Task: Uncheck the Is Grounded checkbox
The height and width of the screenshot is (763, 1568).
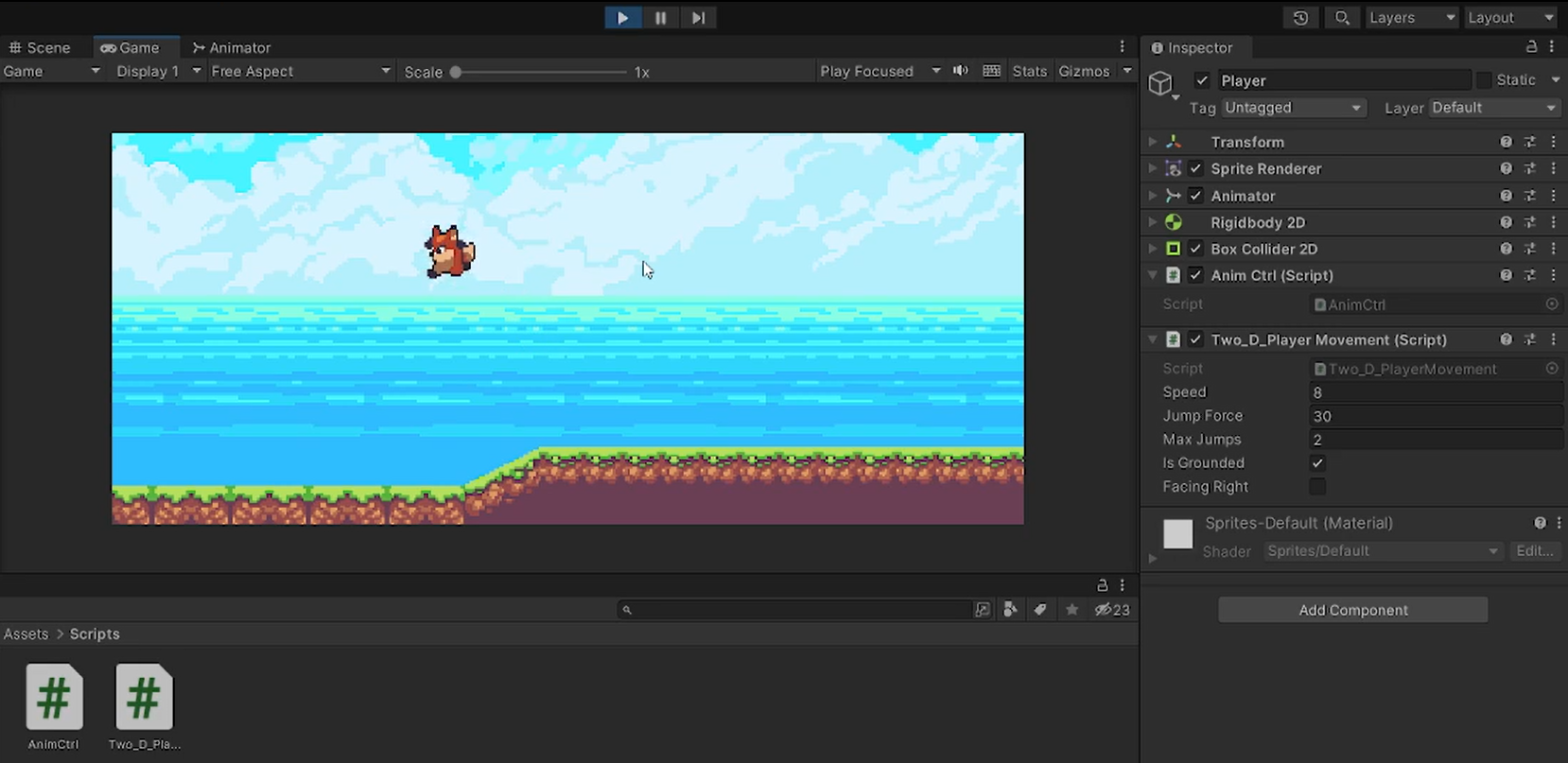Action: (x=1317, y=462)
